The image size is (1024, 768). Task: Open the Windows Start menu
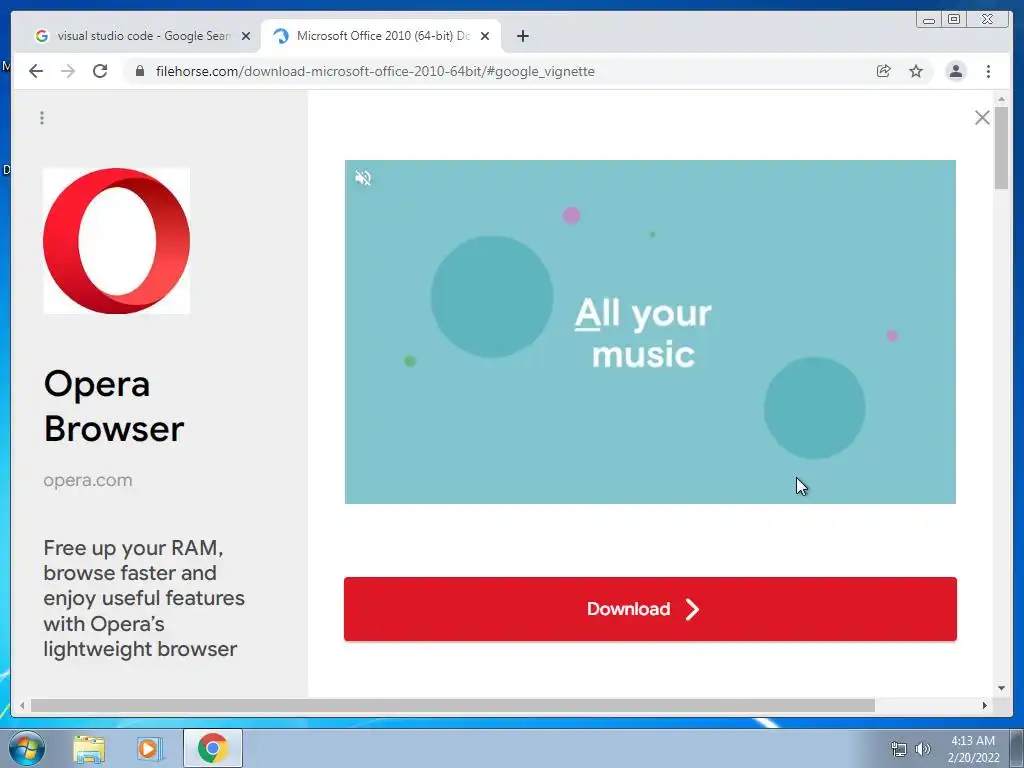[27, 748]
